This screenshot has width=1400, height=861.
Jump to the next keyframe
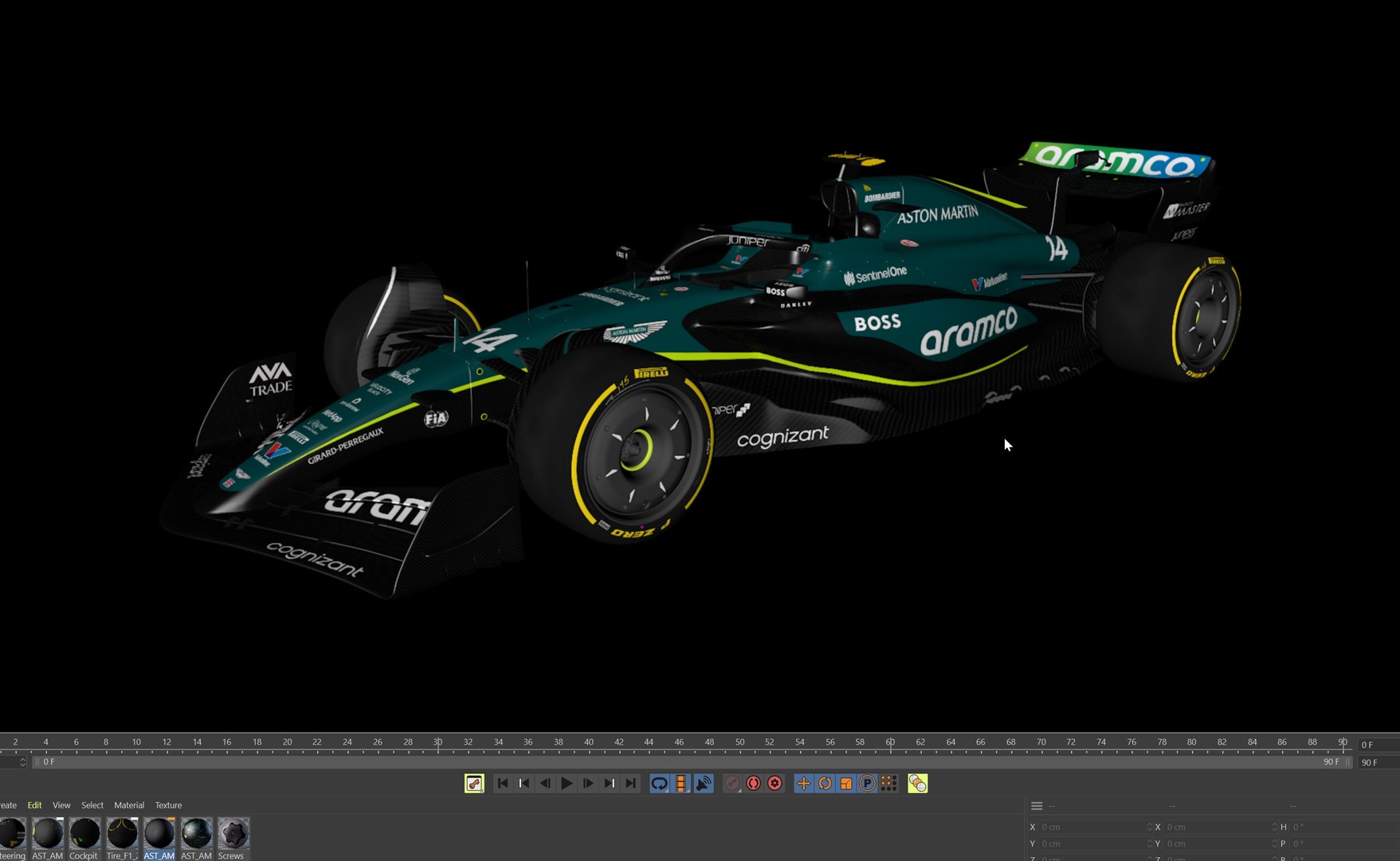[x=610, y=784]
